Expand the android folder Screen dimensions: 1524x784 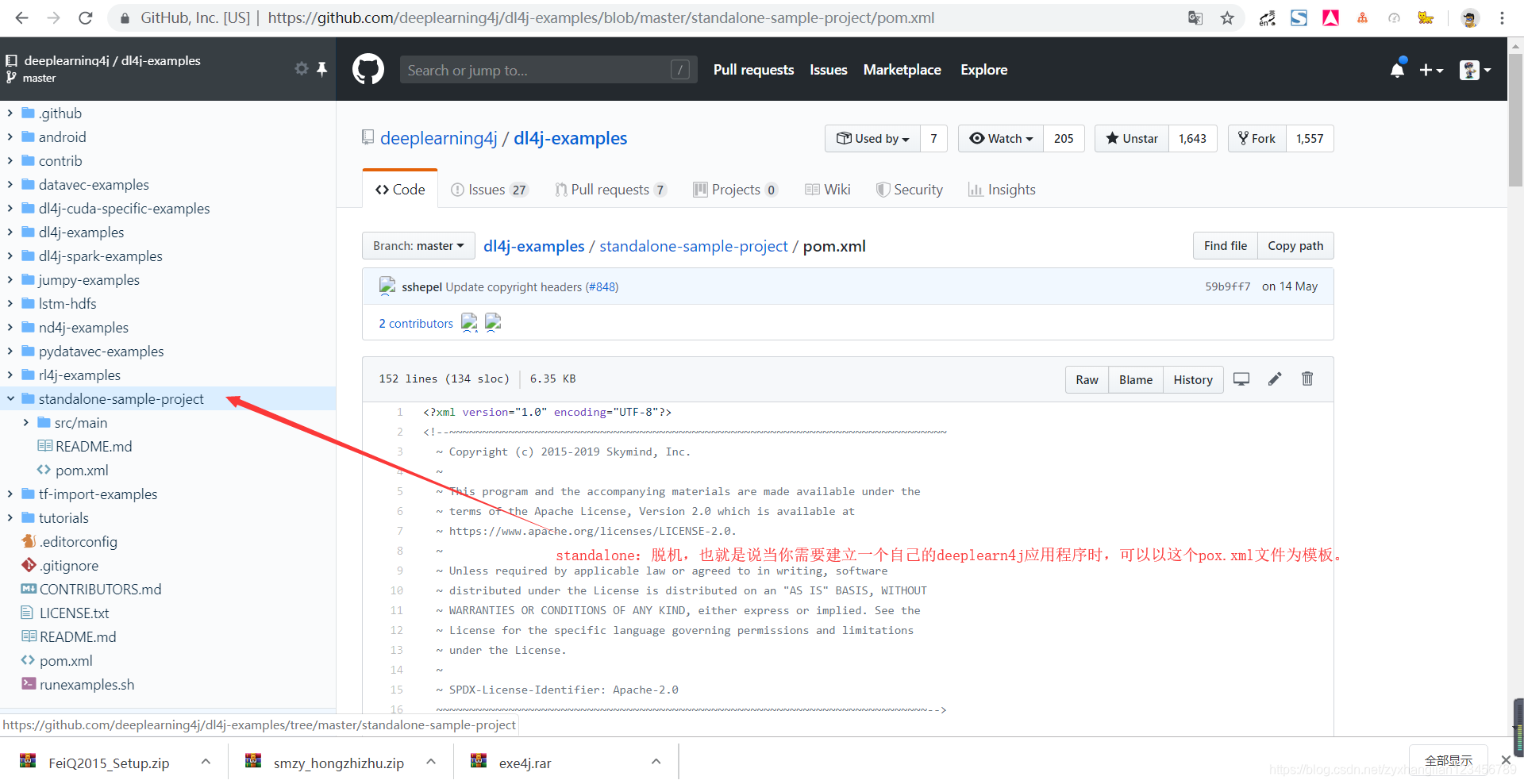coord(10,136)
